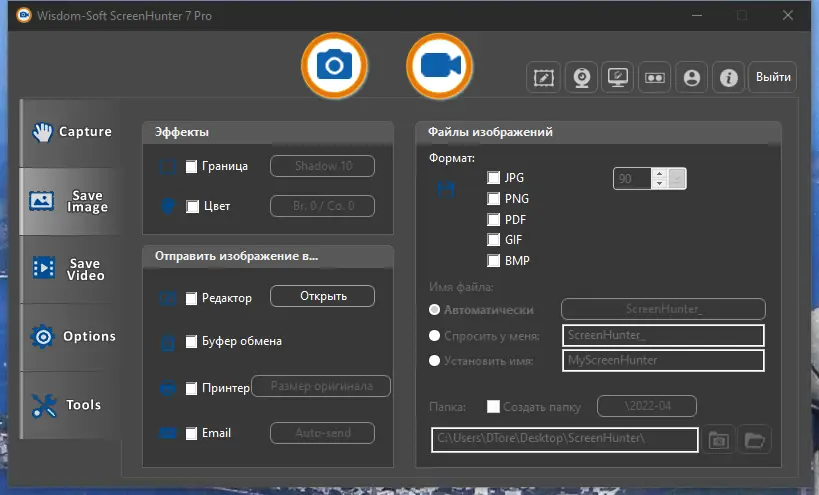Image resolution: width=819 pixels, height=495 pixels.
Task: Click the big camera capture button
Action: click(334, 66)
